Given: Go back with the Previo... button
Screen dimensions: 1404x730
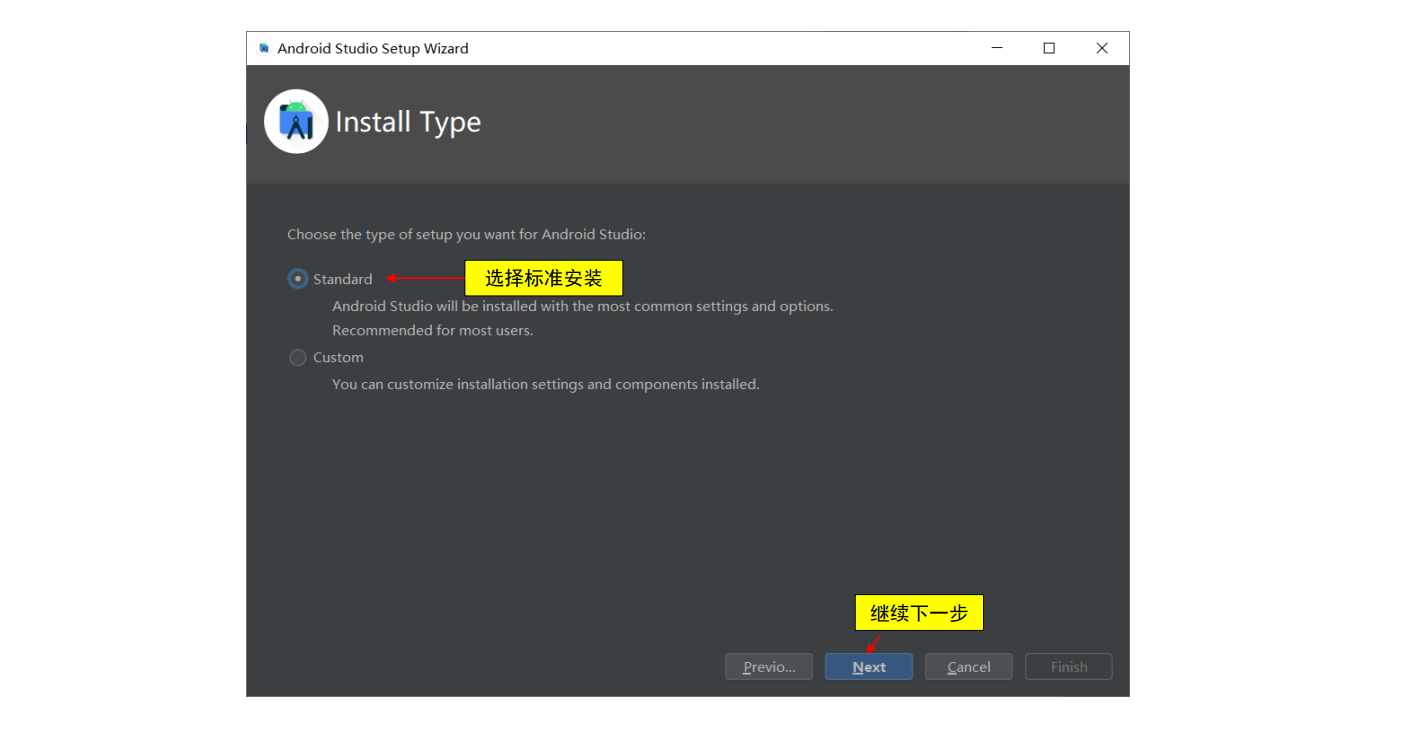Looking at the screenshot, I should pyautogui.click(x=769, y=667).
